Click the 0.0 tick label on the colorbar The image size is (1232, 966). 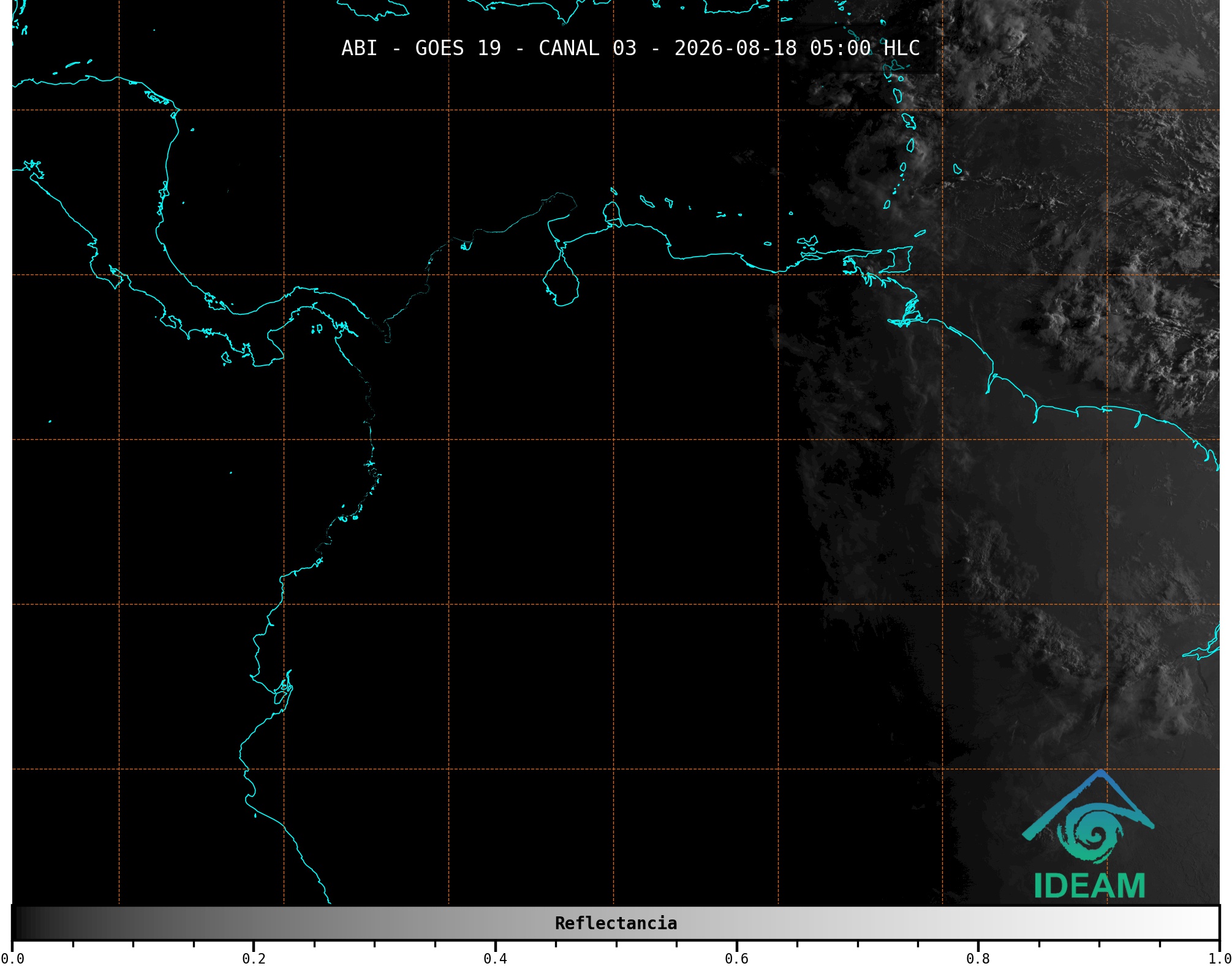pos(12,959)
